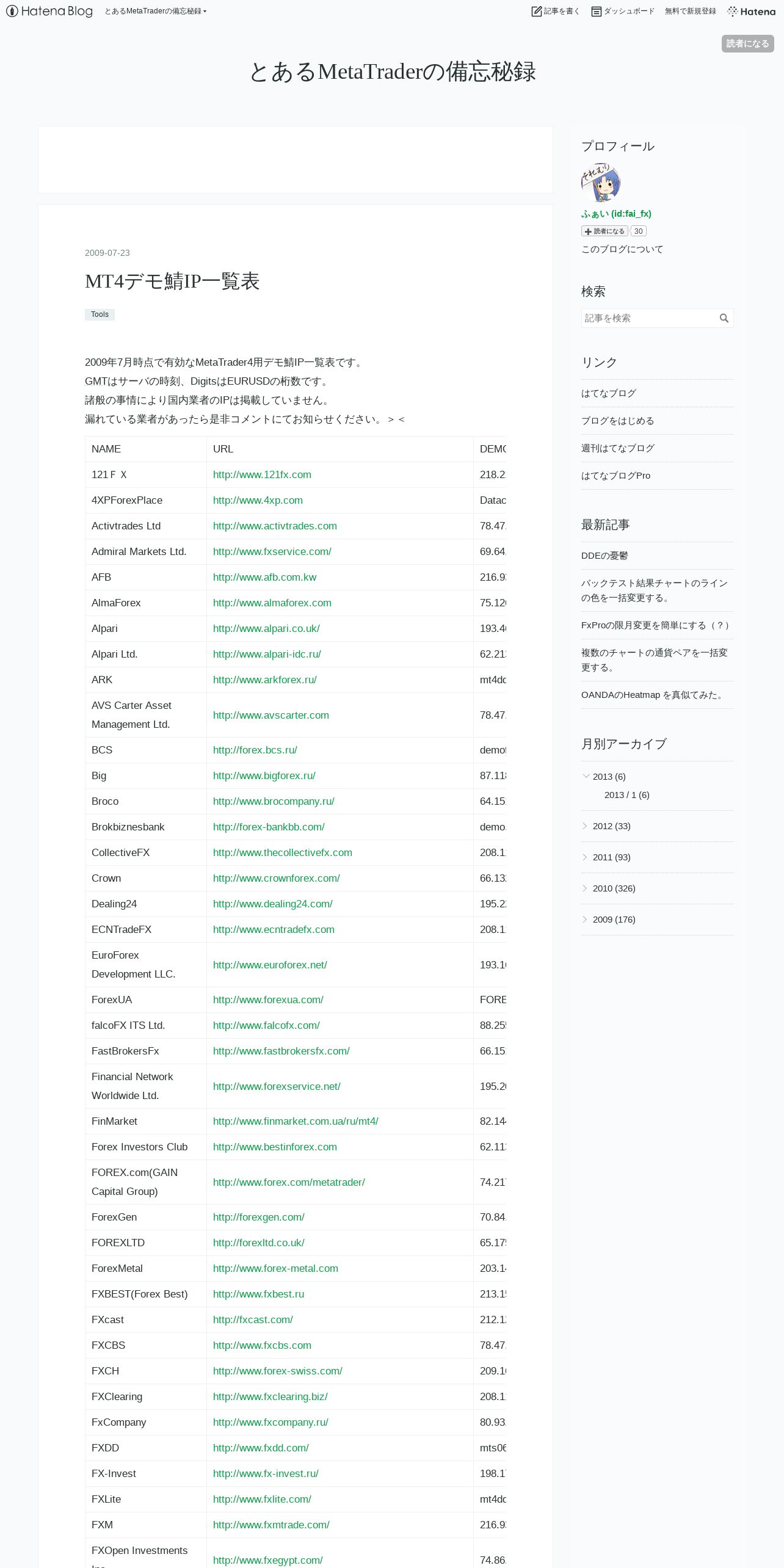The width and height of the screenshot is (784, 1568).
Task: Open http://www.almaforex.com link
Action: click(272, 603)
